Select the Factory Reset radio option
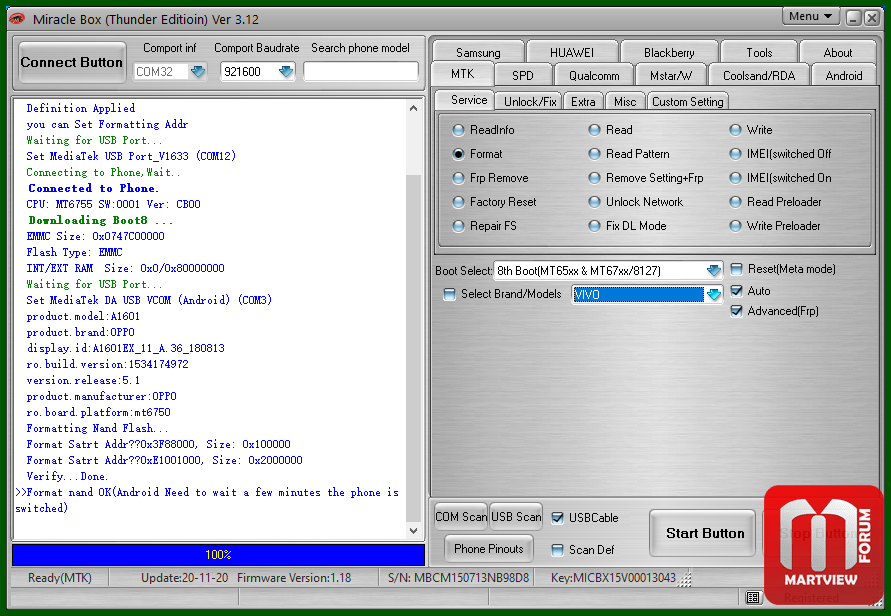 pyautogui.click(x=494, y=202)
